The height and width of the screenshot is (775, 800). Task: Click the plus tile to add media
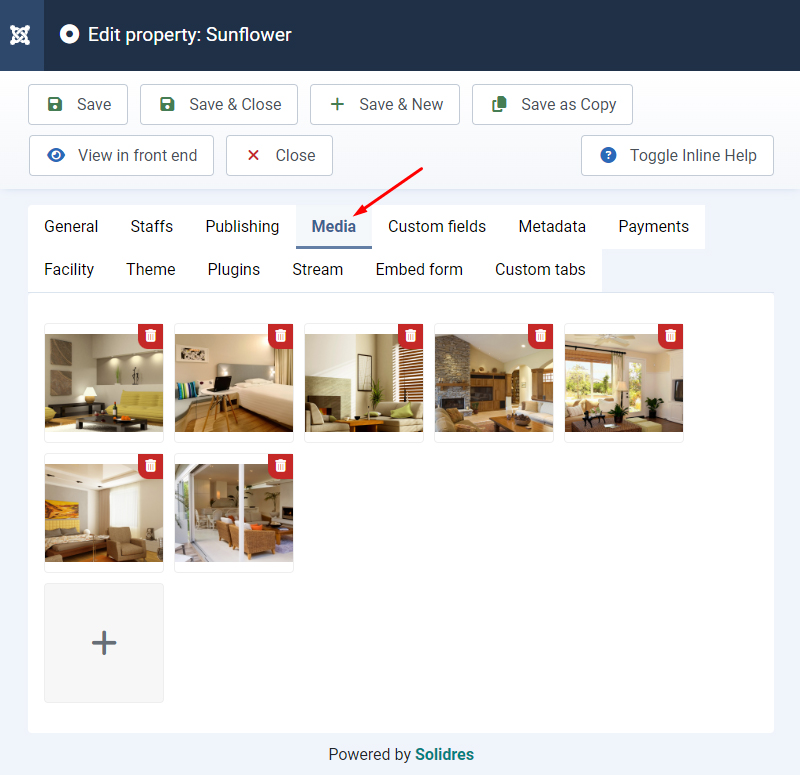click(x=104, y=643)
